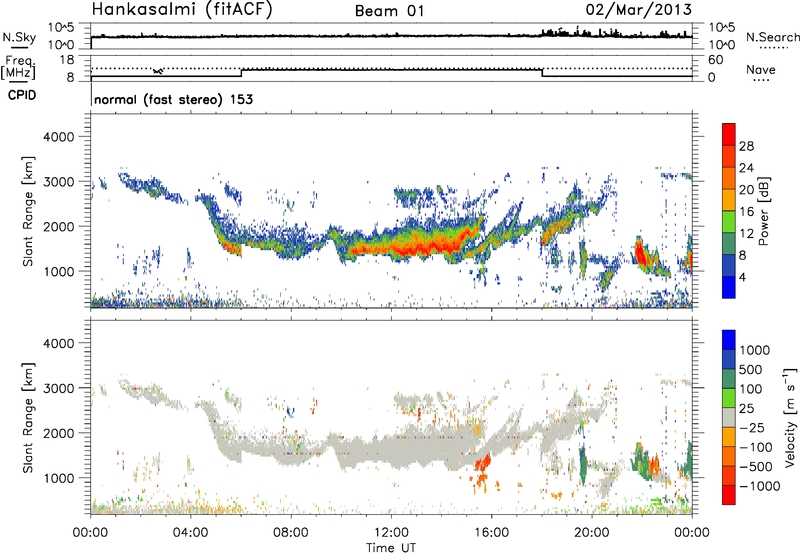Image resolution: width=800 pixels, height=554 pixels.
Task: Pick the red top segment of Power colorbar
Action: [x=729, y=135]
